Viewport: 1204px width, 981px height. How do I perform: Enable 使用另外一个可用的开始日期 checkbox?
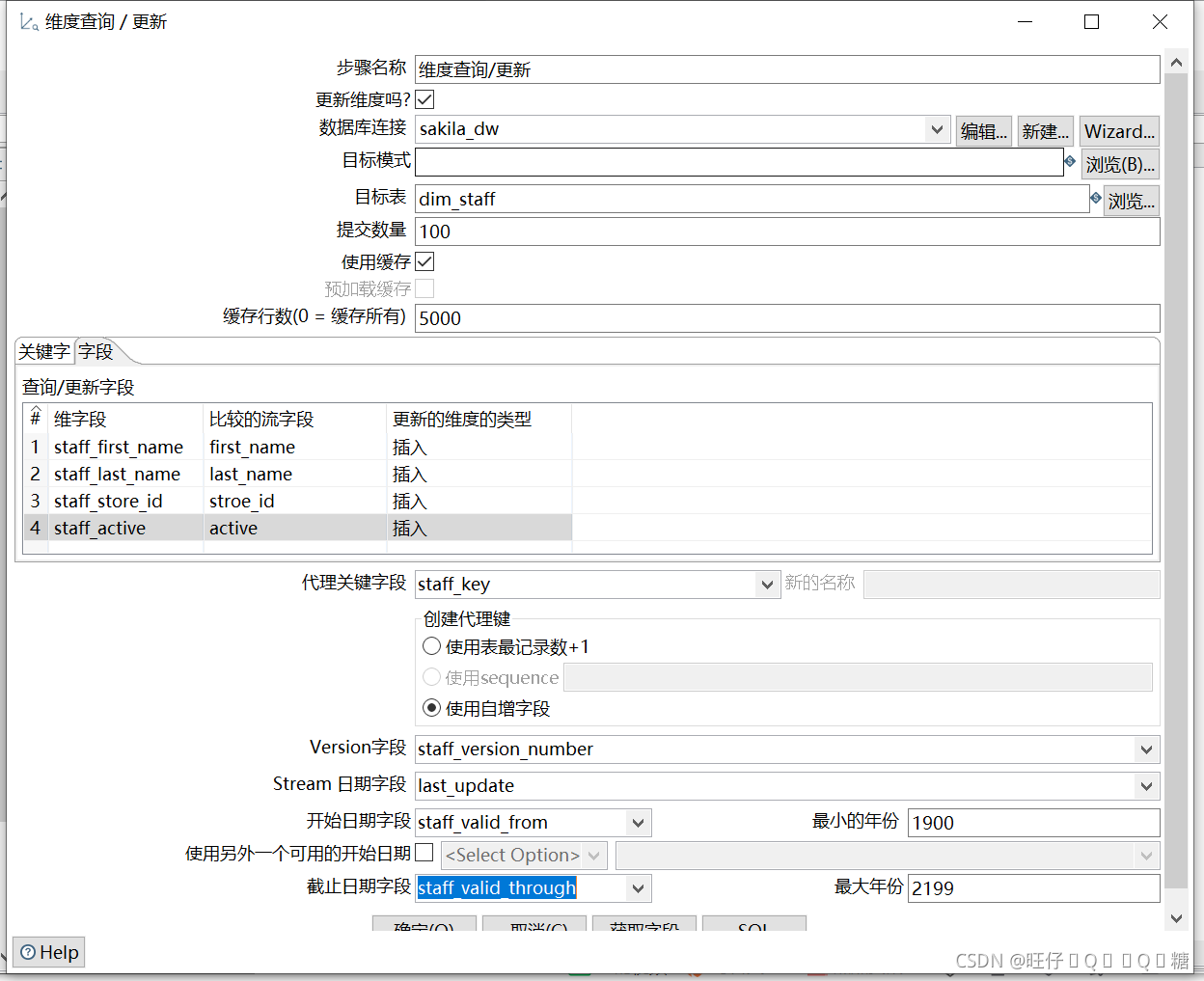[424, 853]
